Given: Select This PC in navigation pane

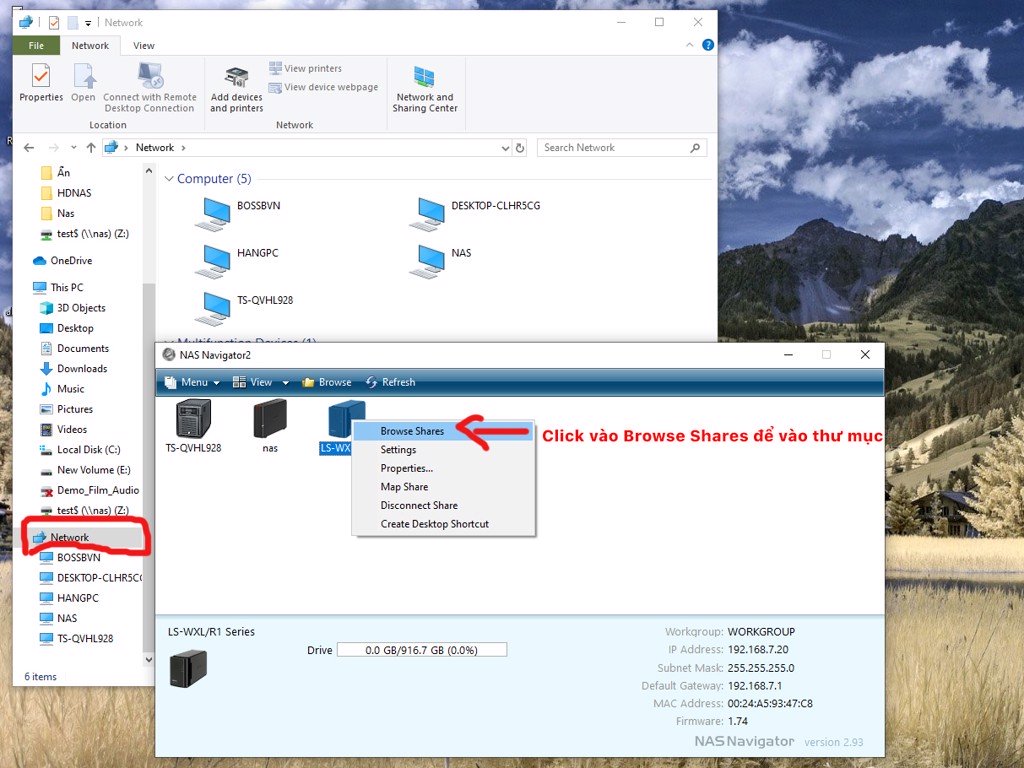Looking at the screenshot, I should [58, 287].
